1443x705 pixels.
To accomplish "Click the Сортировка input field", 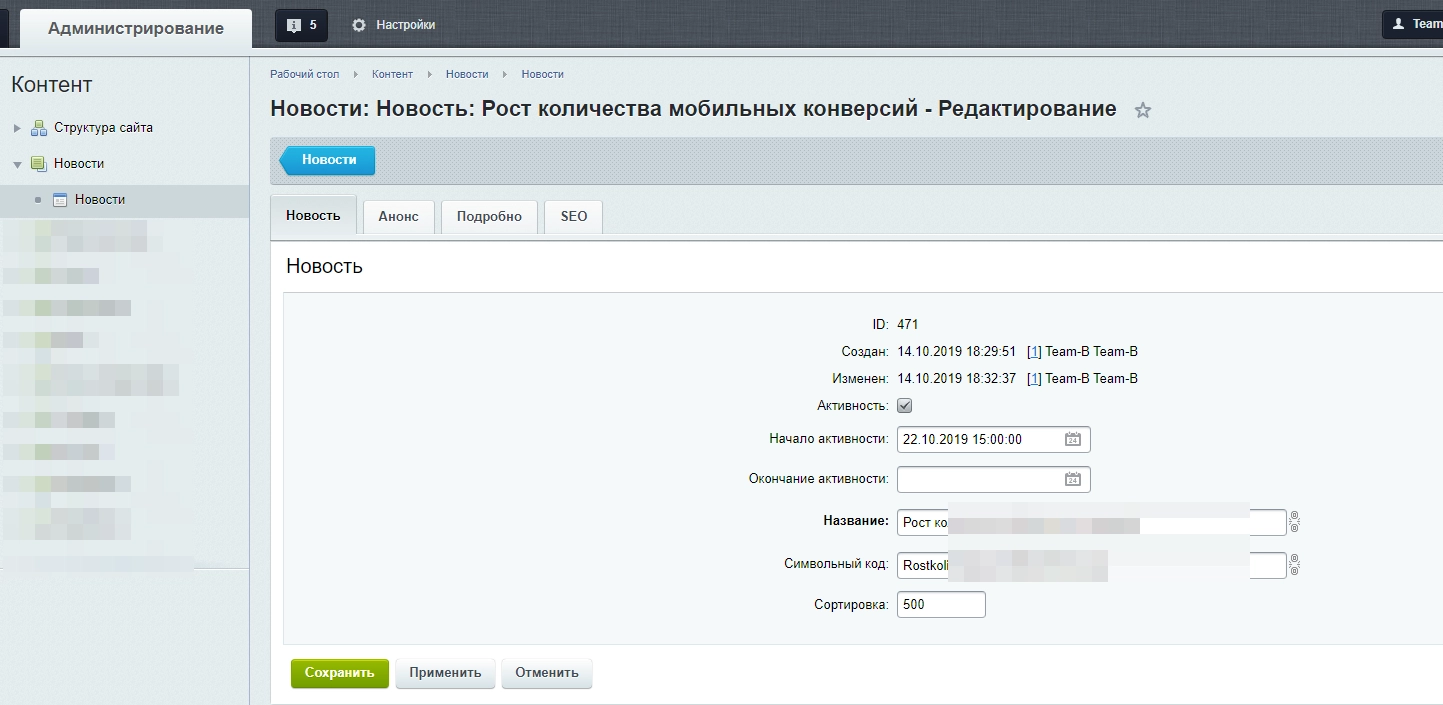I will pyautogui.click(x=940, y=605).
